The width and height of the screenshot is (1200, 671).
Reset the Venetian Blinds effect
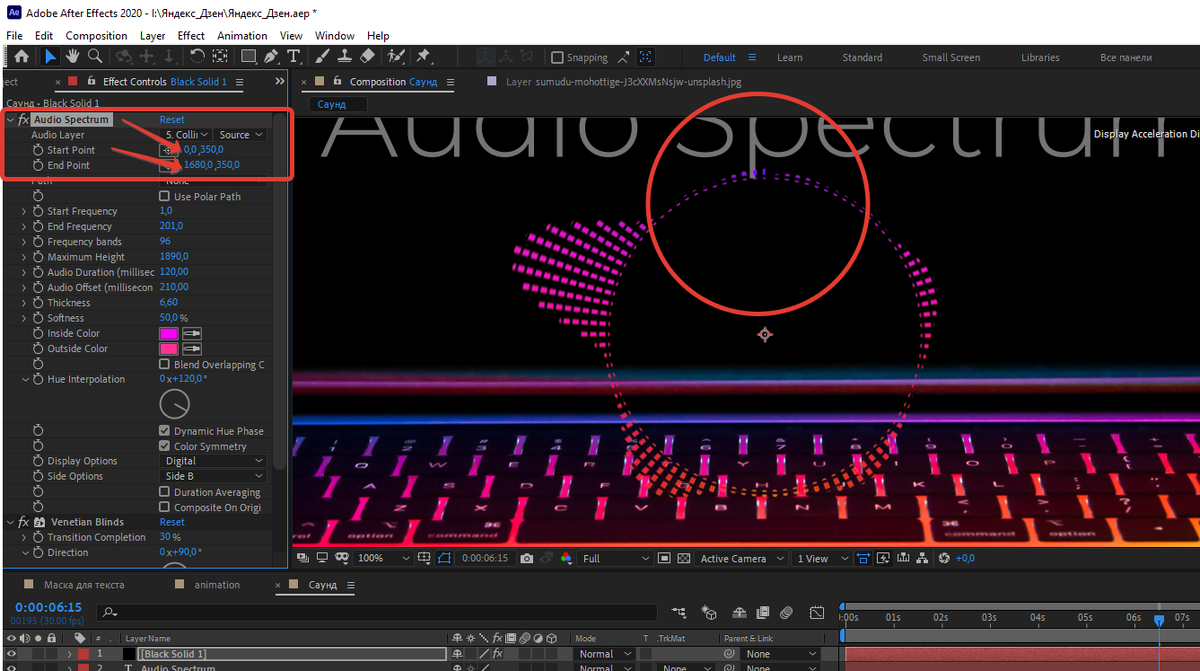pos(172,522)
